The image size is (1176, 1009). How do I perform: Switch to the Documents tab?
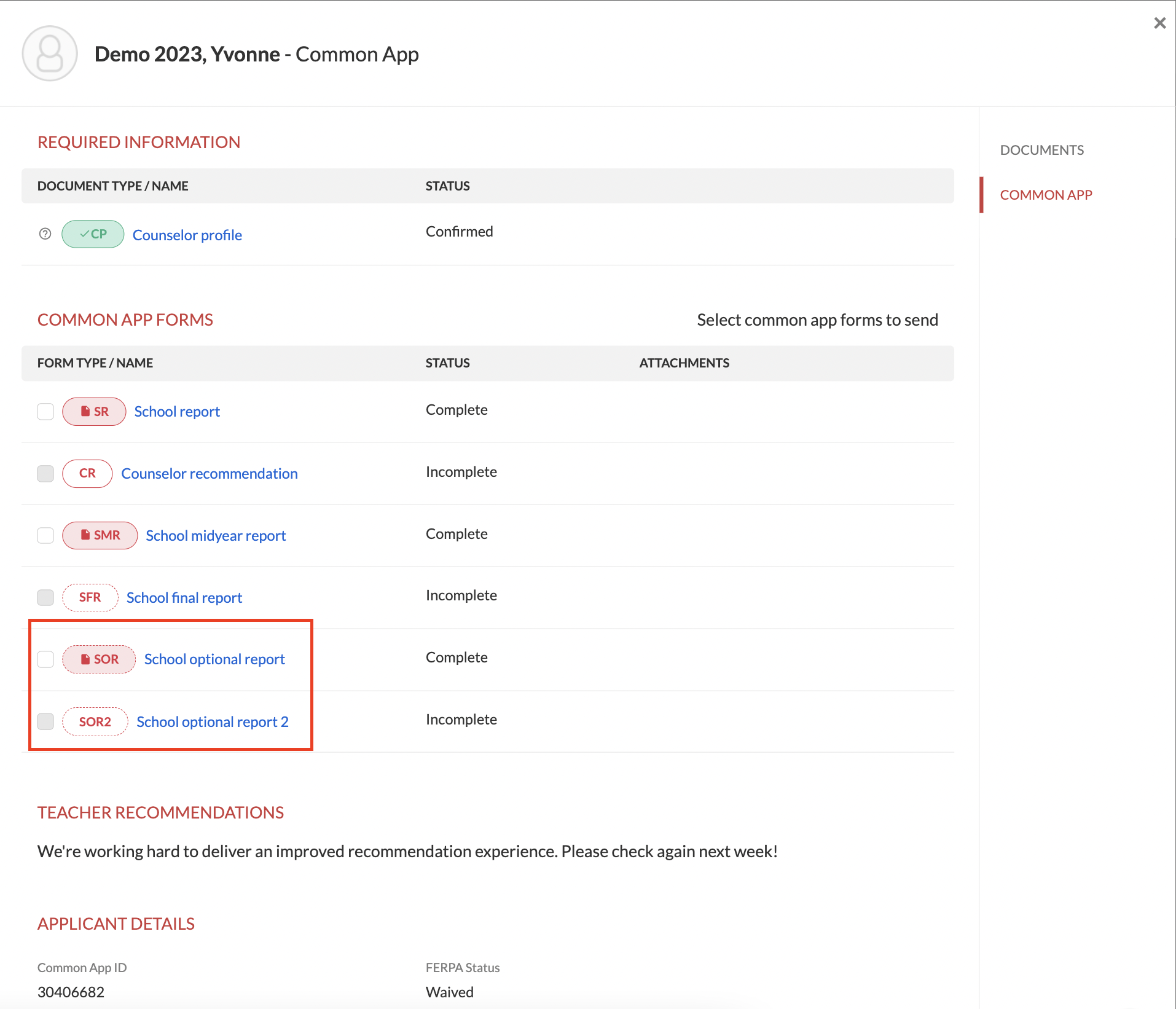[x=1042, y=150]
